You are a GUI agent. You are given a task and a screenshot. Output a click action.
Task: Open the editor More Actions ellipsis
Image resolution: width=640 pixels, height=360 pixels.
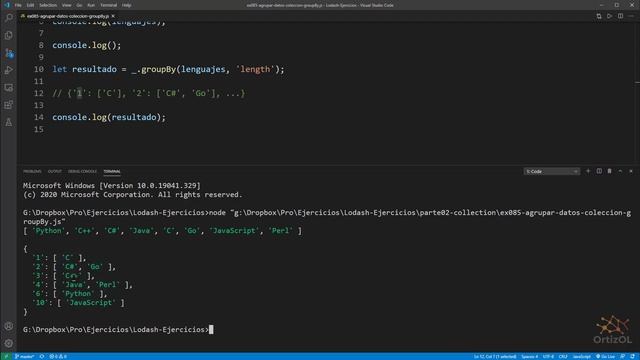click(631, 16)
